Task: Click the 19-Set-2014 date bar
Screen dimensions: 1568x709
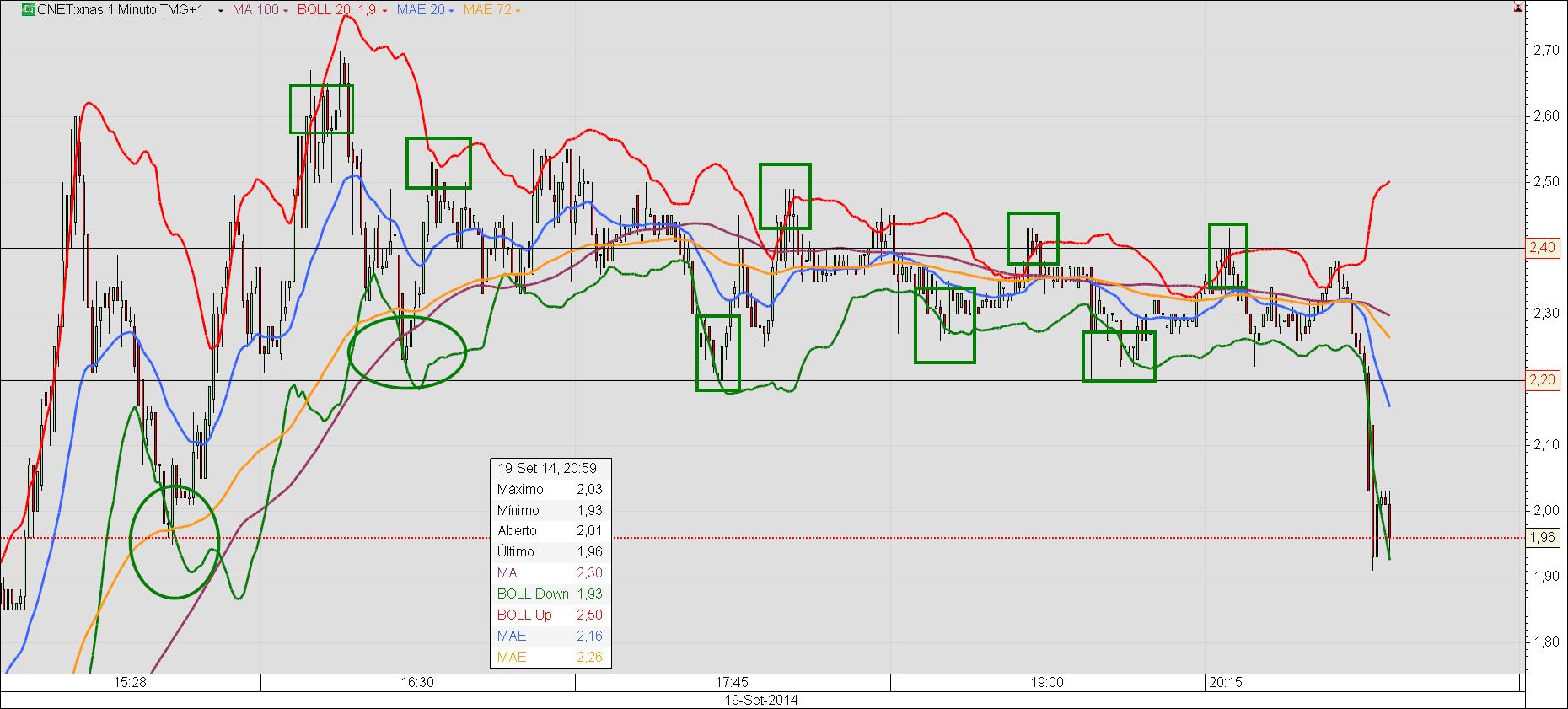Action: (x=762, y=700)
